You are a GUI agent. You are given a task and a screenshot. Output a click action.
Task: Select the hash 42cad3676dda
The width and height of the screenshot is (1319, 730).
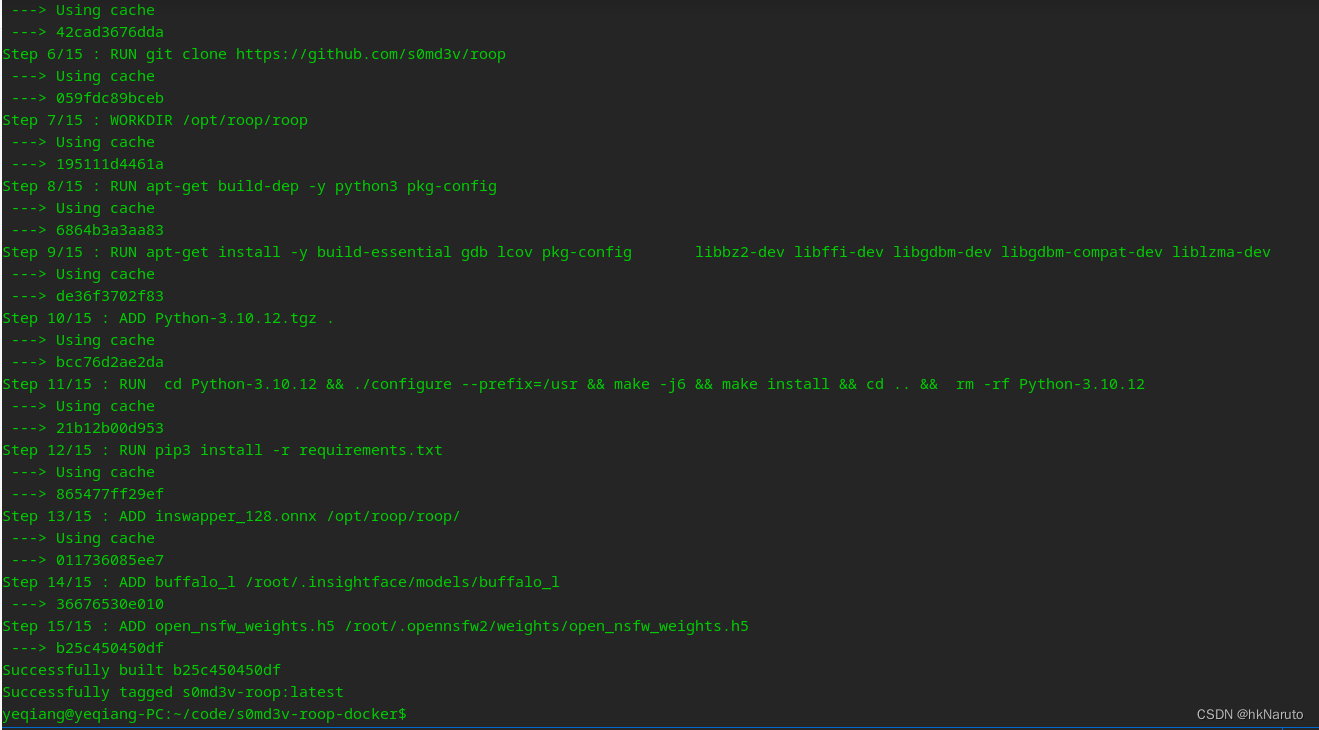[110, 32]
